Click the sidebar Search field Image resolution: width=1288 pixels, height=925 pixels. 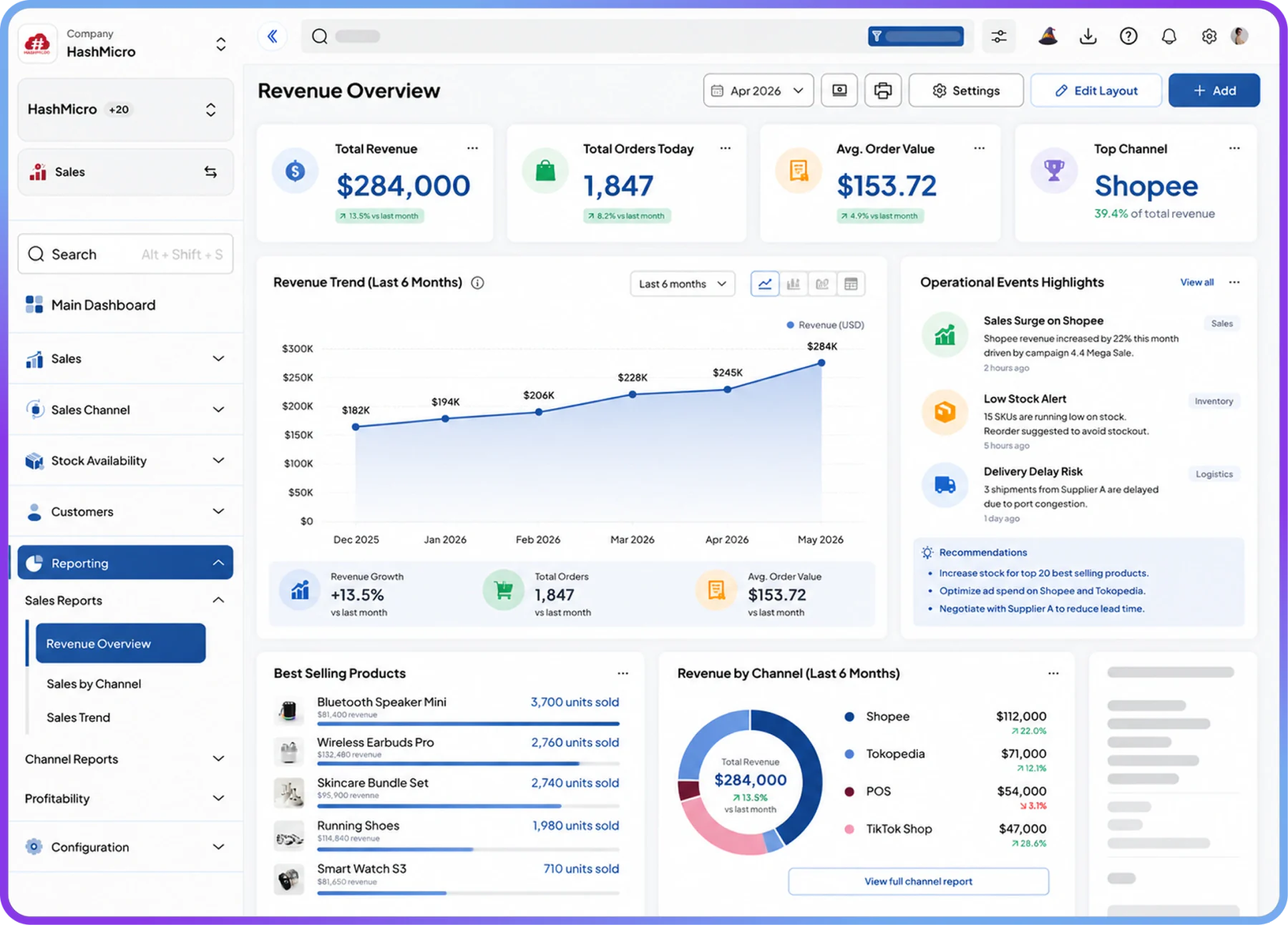[125, 254]
